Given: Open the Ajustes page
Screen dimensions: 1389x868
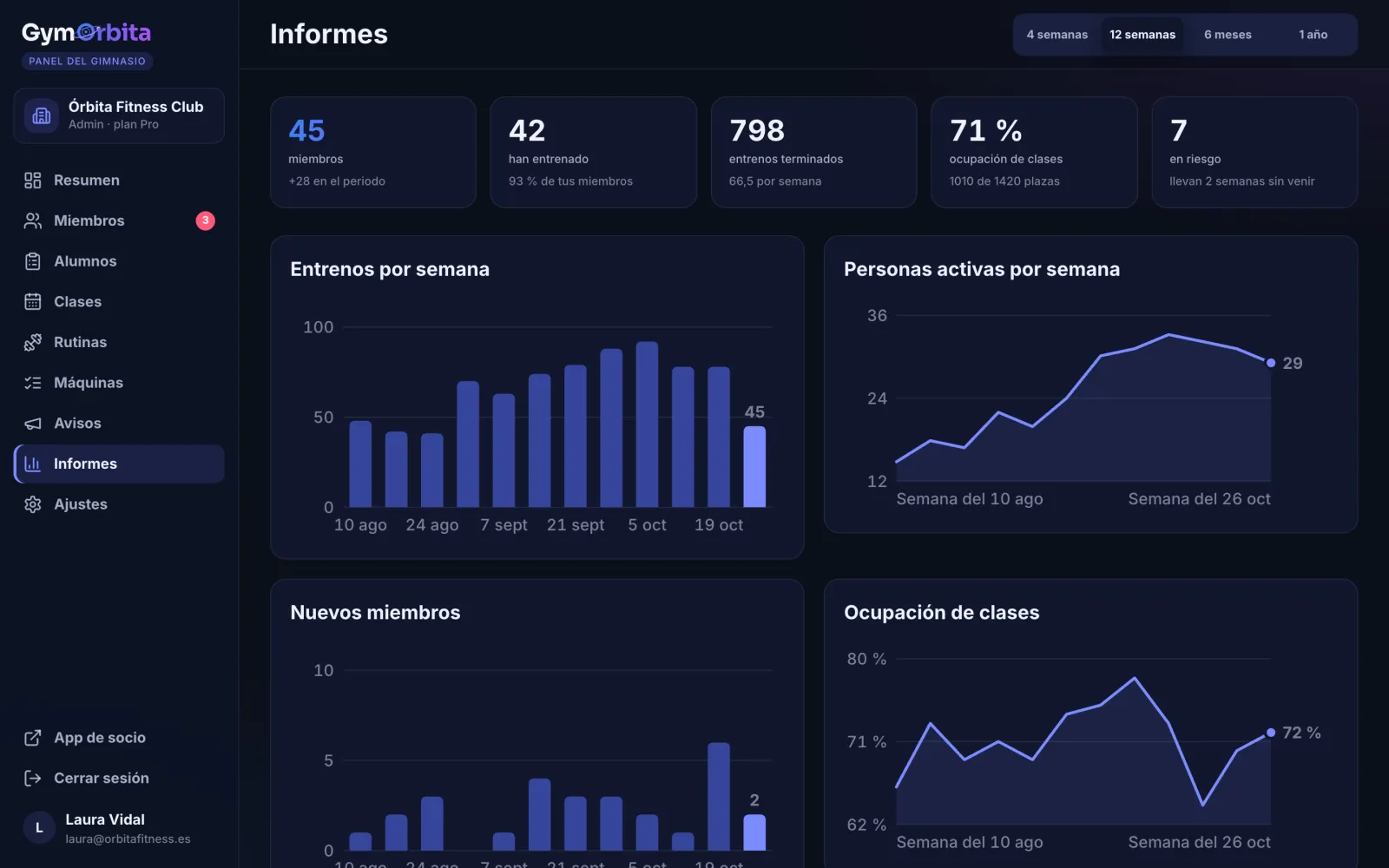Looking at the screenshot, I should click(x=119, y=504).
